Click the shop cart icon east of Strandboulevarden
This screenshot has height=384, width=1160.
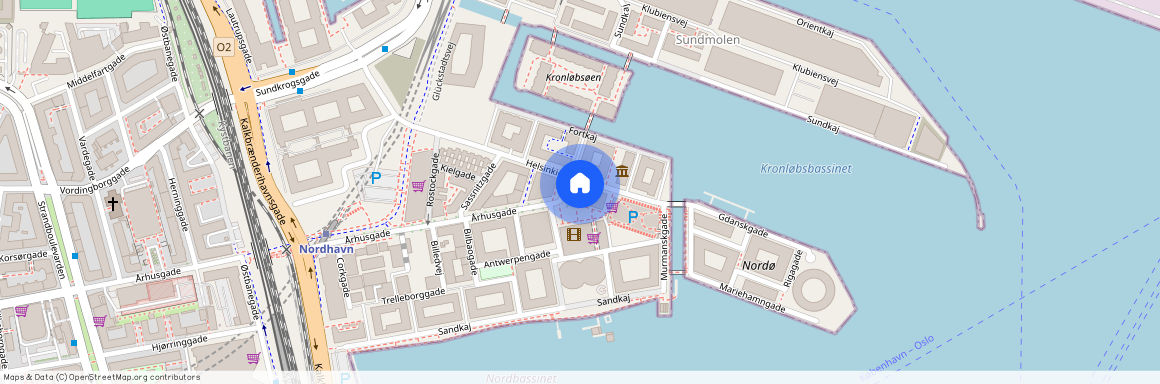[x=99, y=321]
